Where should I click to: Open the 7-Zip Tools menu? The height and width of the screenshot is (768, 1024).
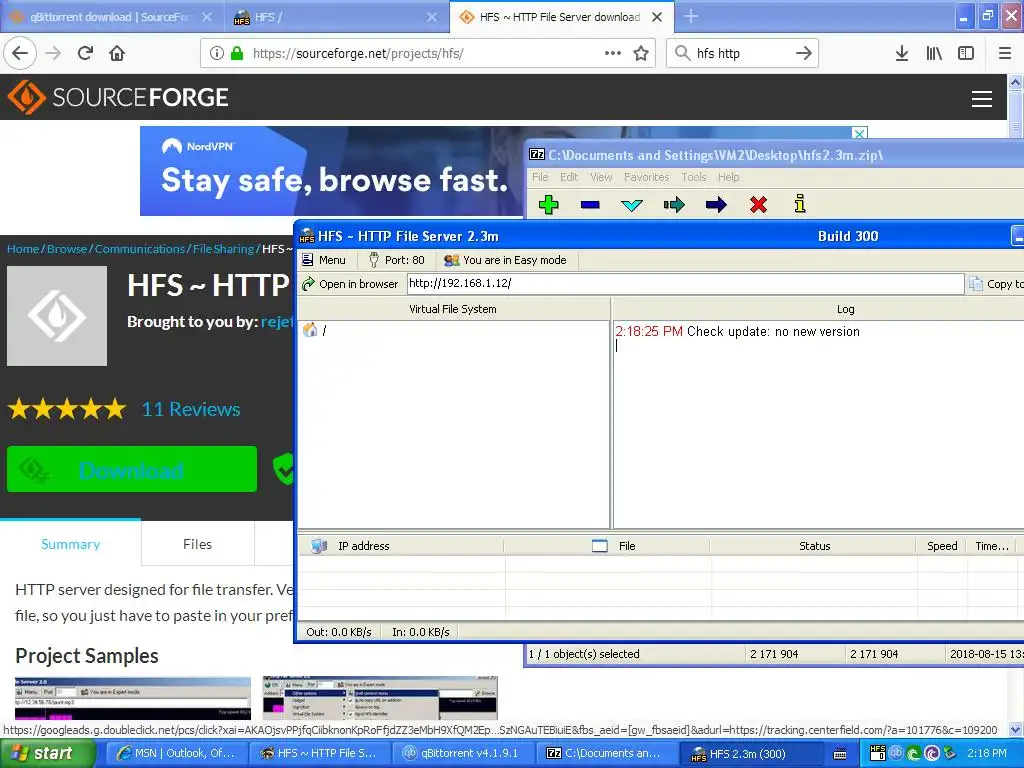[694, 177]
